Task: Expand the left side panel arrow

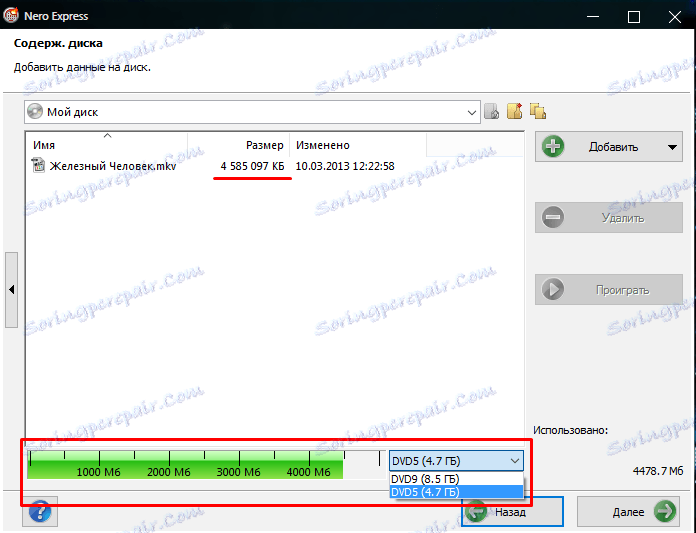Action: point(12,290)
